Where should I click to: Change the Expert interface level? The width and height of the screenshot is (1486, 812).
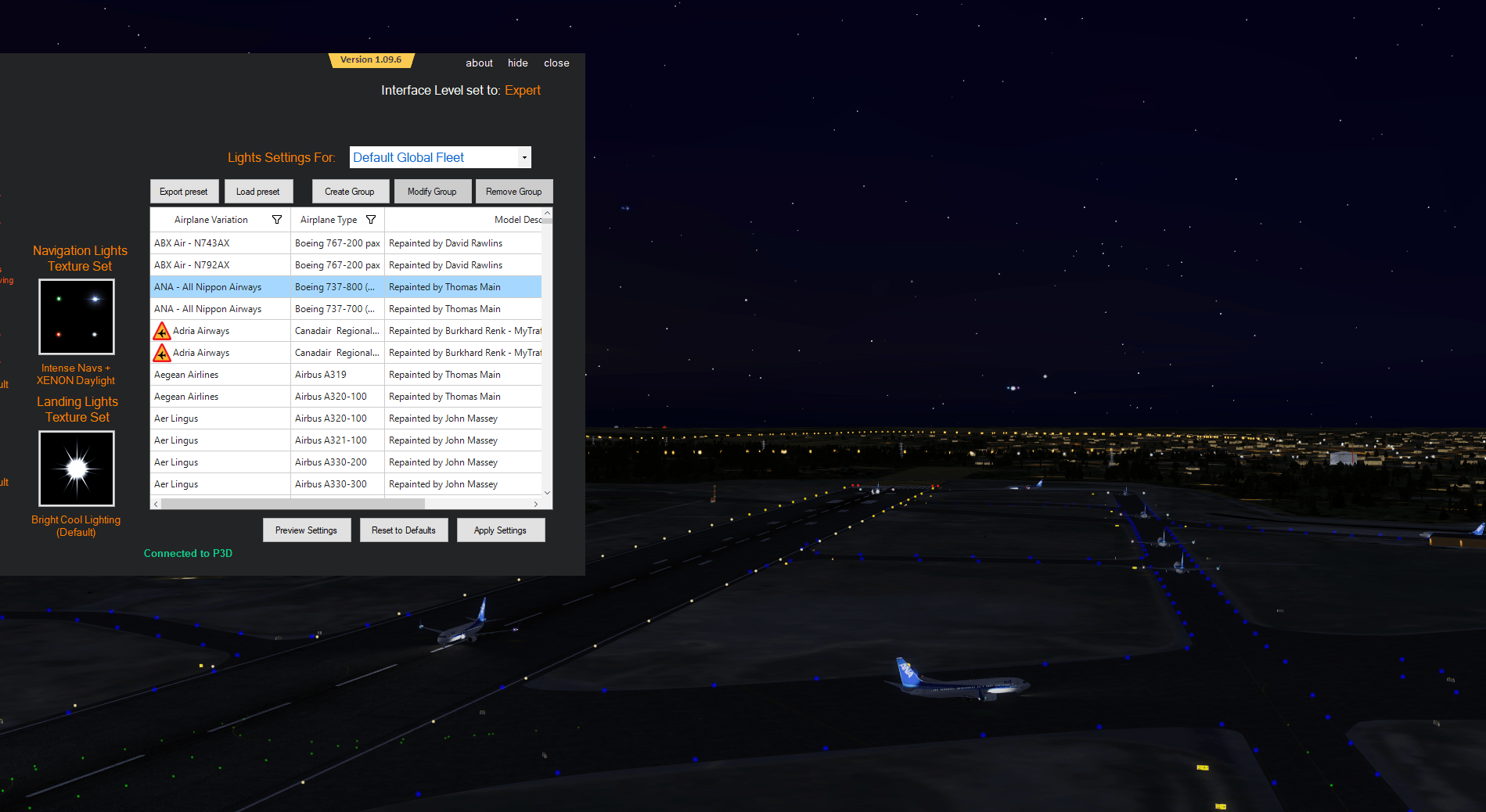(523, 91)
